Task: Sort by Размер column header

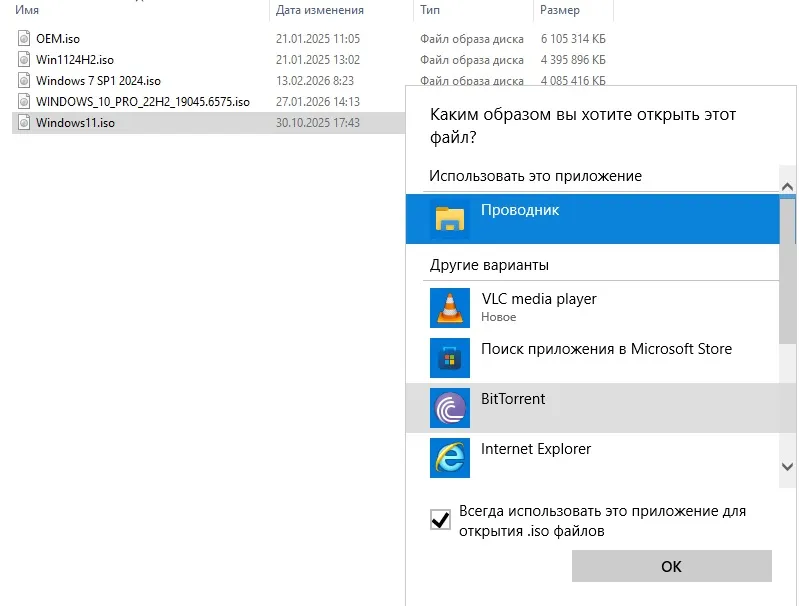Action: (560, 10)
